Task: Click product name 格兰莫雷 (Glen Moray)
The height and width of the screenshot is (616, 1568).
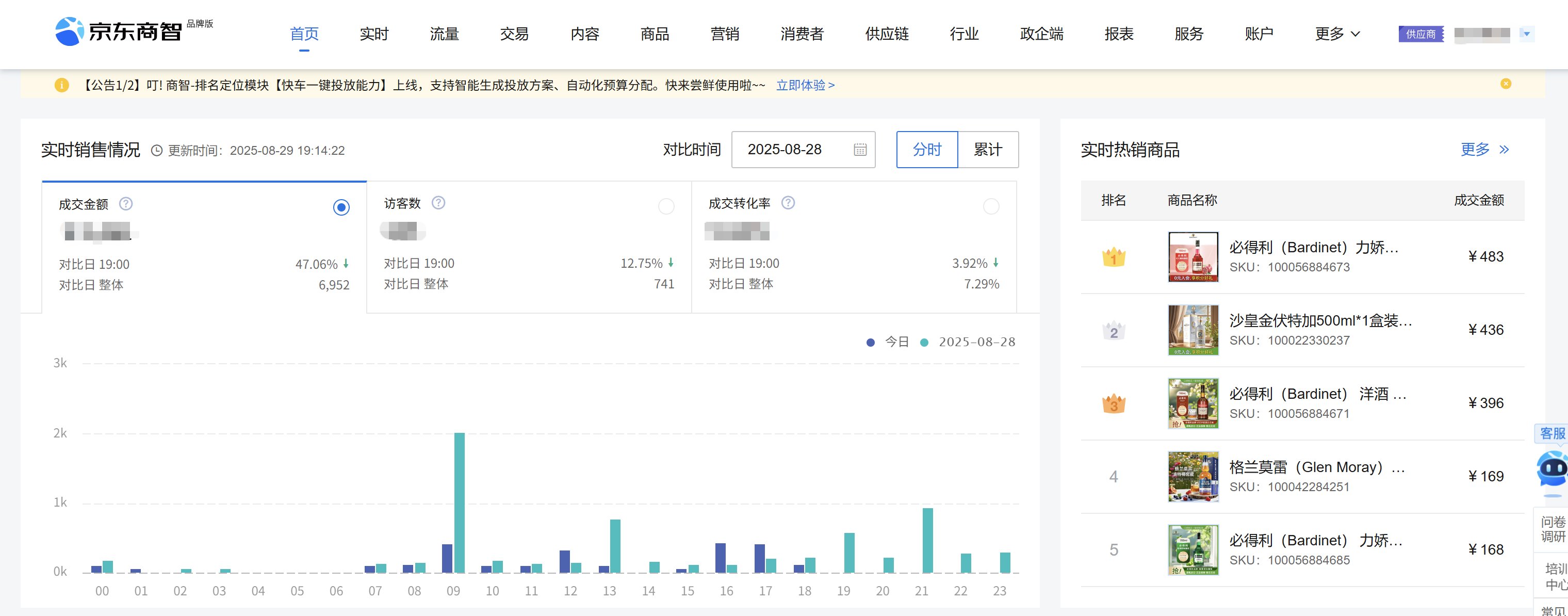Action: coord(1317,467)
